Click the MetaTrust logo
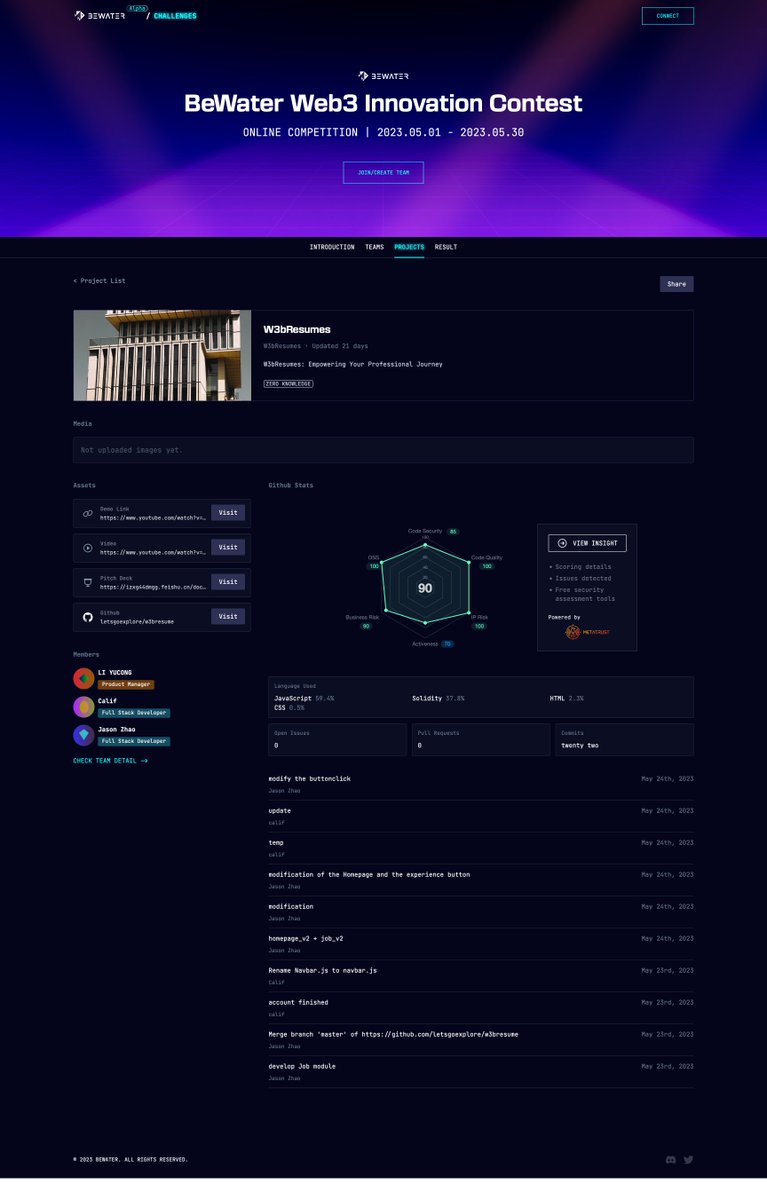The height and width of the screenshot is (1200, 767). tap(587, 632)
